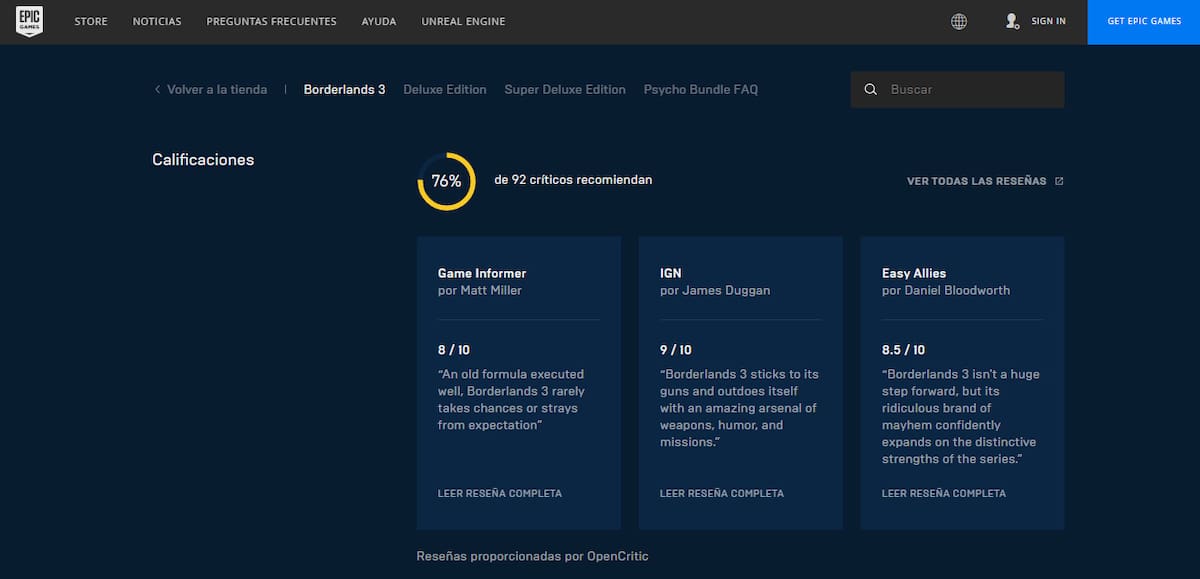Screen dimensions: 1200x579
Task: Click the Game Informer review quote
Action: (512, 399)
